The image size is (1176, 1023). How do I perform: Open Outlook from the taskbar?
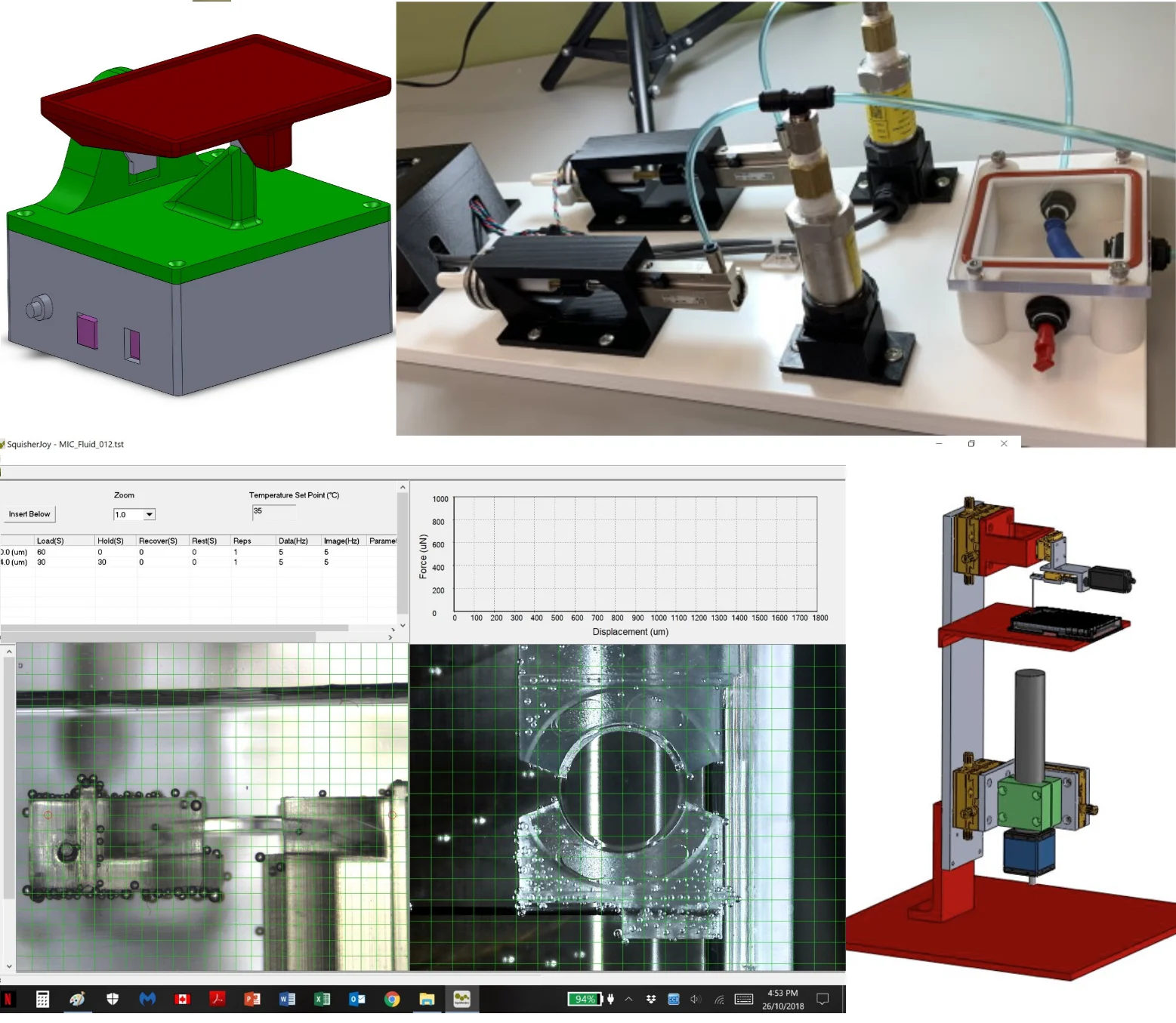[357, 1000]
